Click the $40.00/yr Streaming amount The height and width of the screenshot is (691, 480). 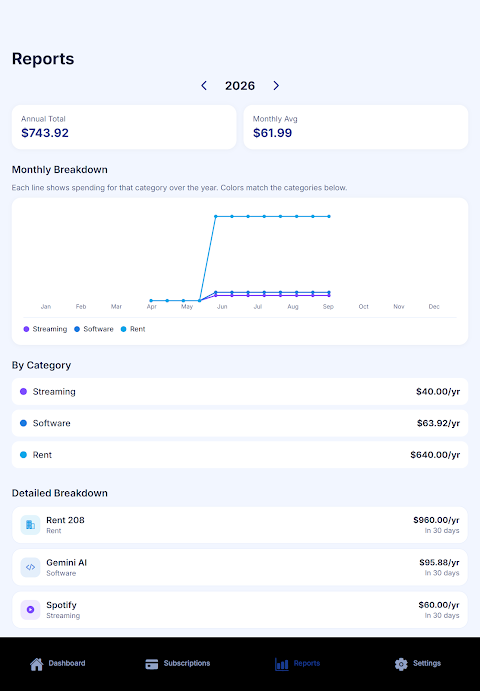(x=438, y=392)
